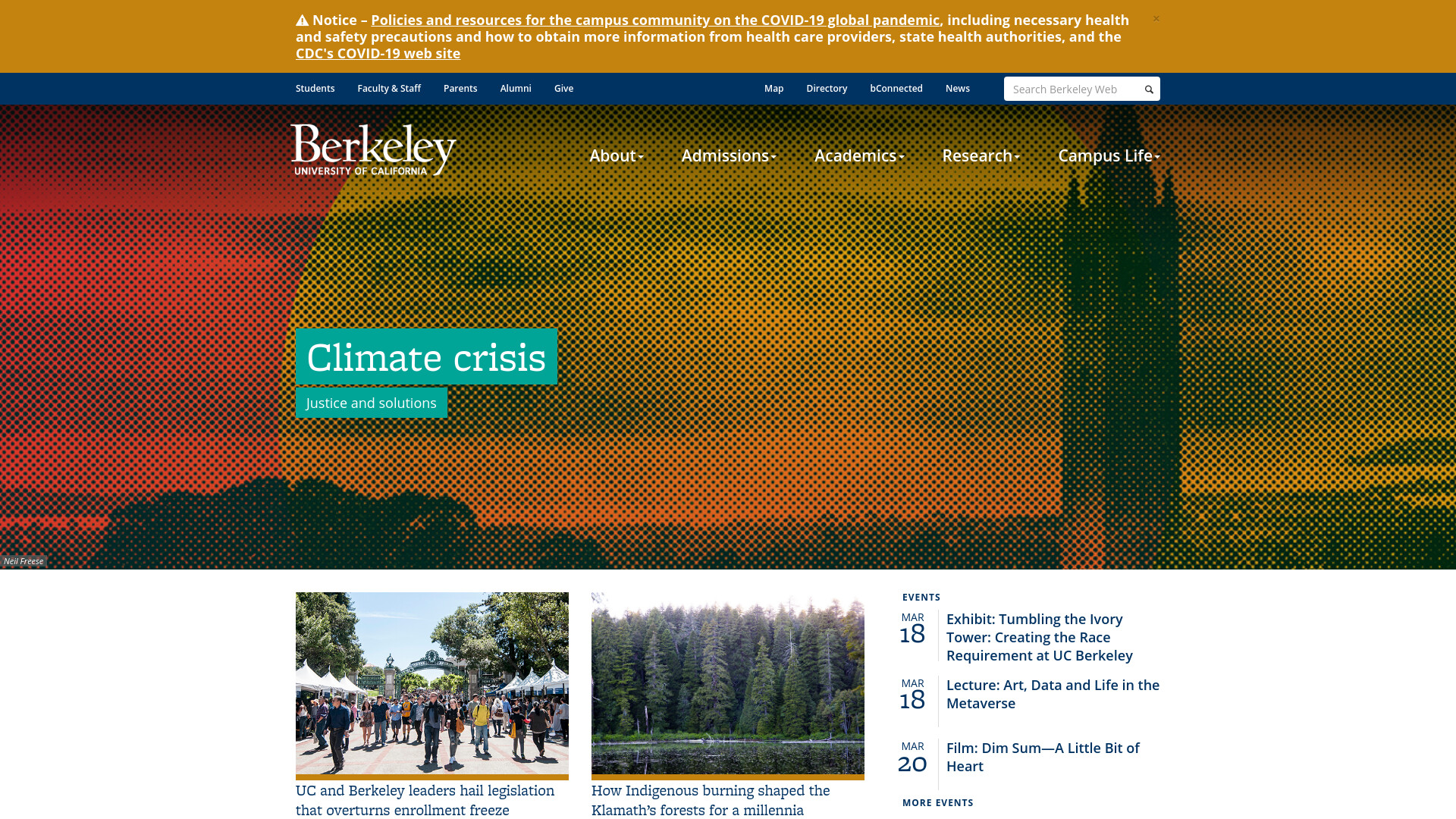
Task: Open the Climate crisis feature headline
Action: pos(426,357)
